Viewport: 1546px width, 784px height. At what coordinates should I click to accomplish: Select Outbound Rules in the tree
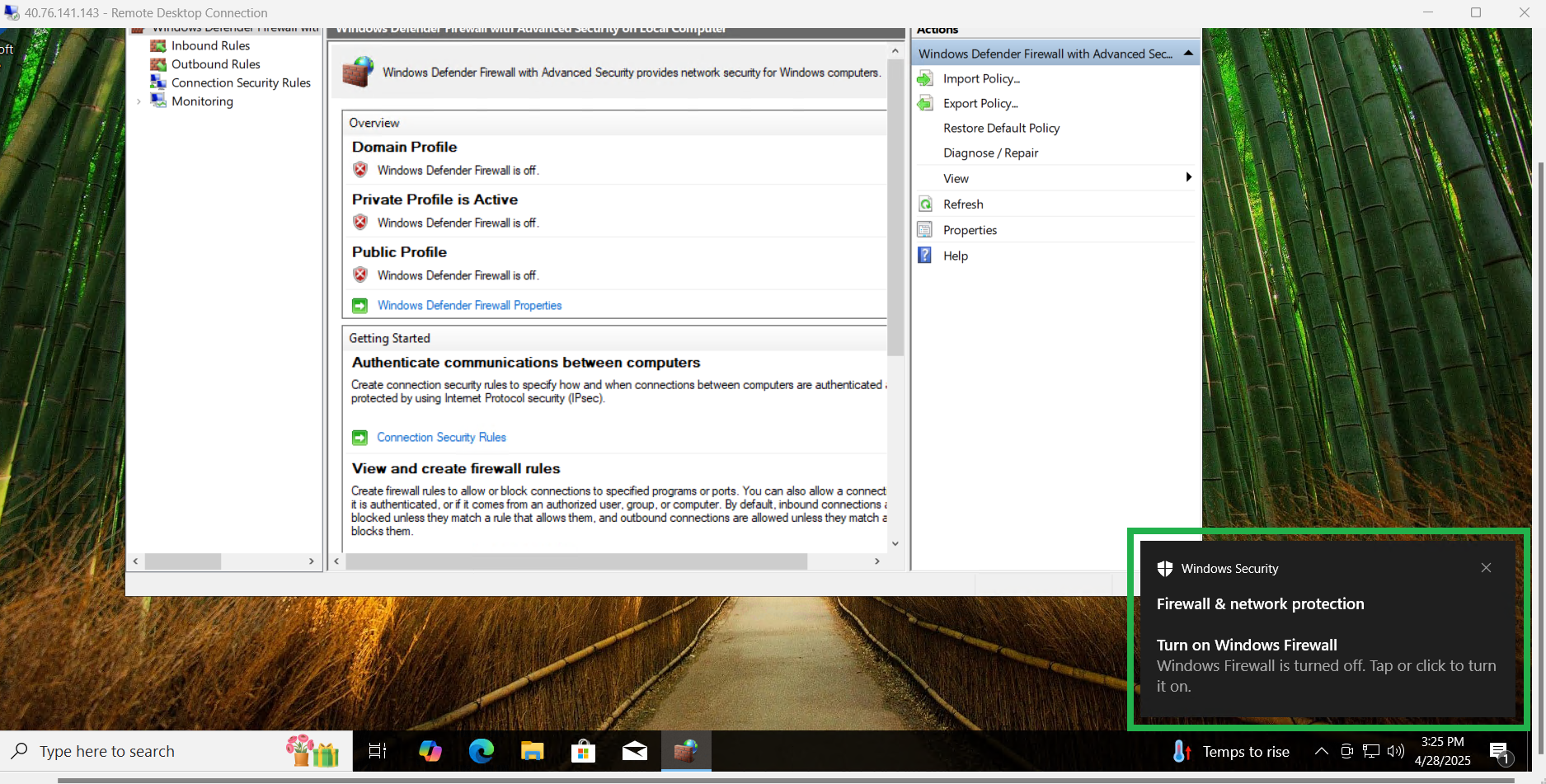(215, 64)
